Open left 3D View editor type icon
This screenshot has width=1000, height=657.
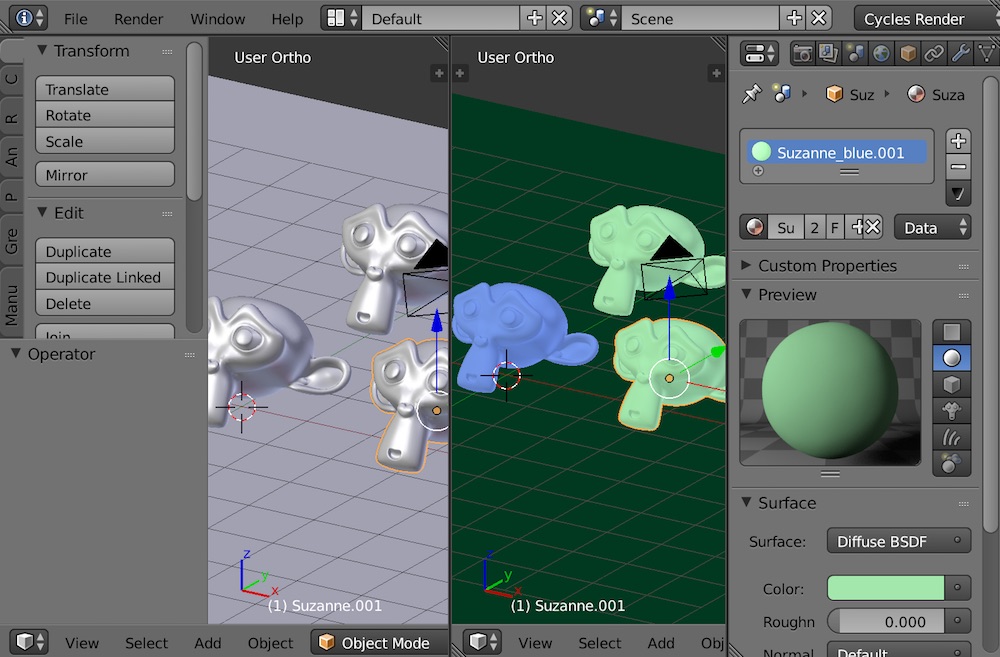(29, 642)
